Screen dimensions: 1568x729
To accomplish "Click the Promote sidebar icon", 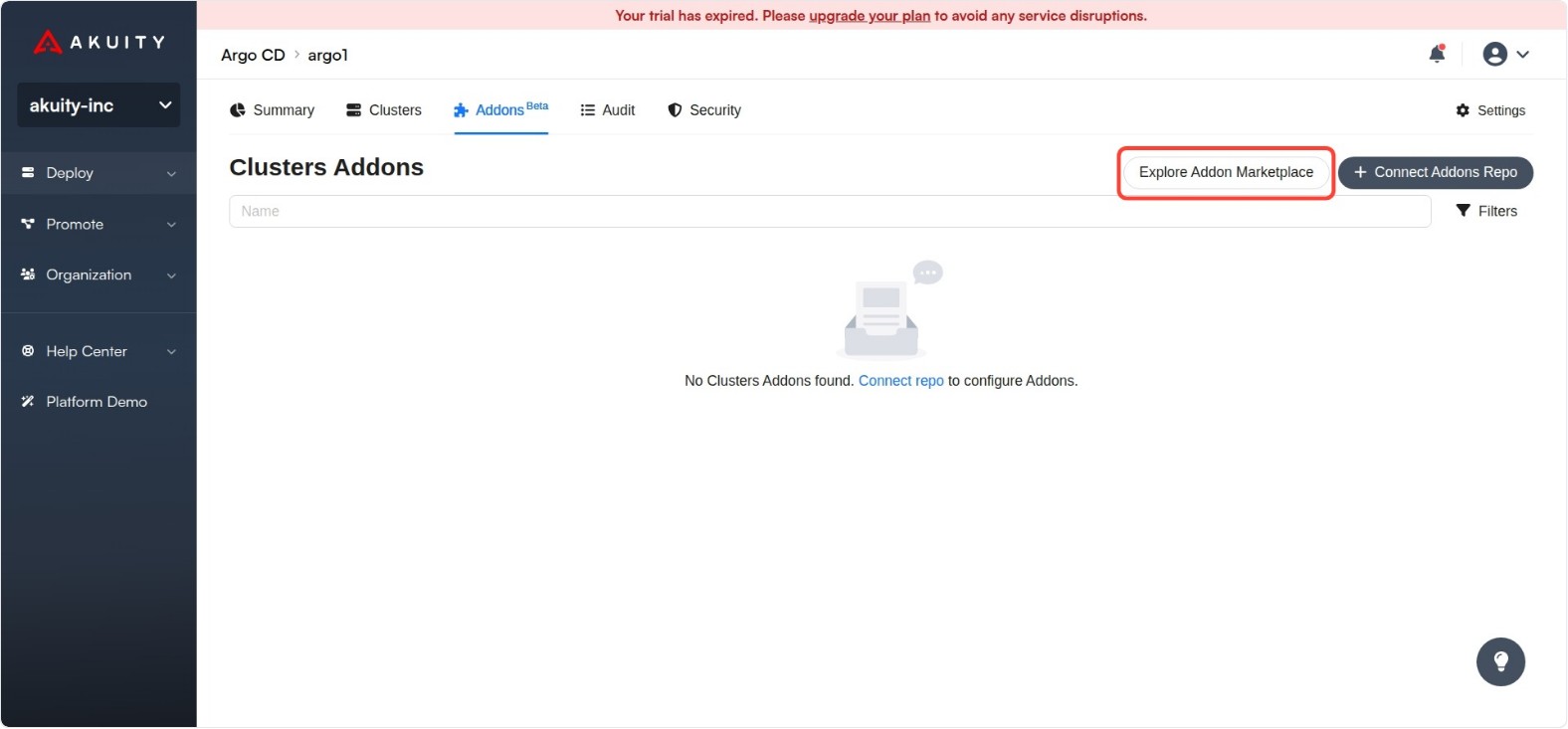I will 28,224.
